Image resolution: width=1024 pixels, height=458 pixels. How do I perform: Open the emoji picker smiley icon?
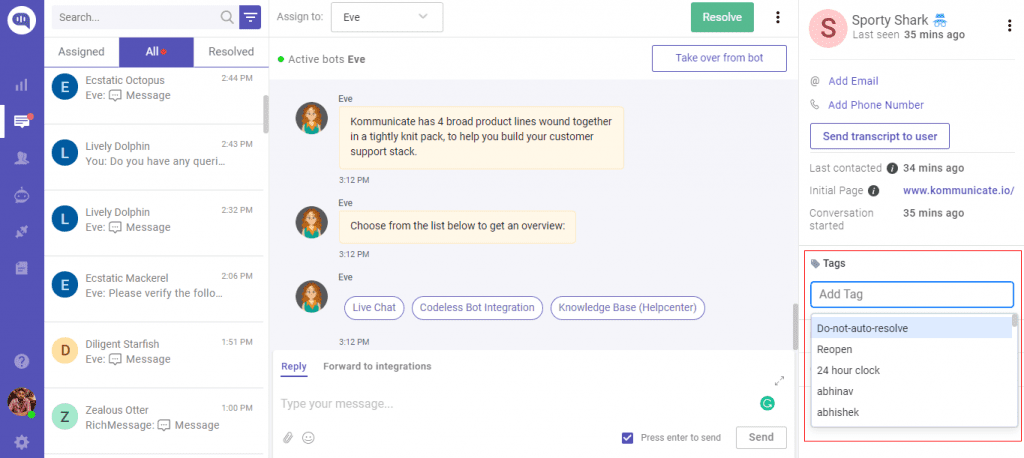[308, 438]
